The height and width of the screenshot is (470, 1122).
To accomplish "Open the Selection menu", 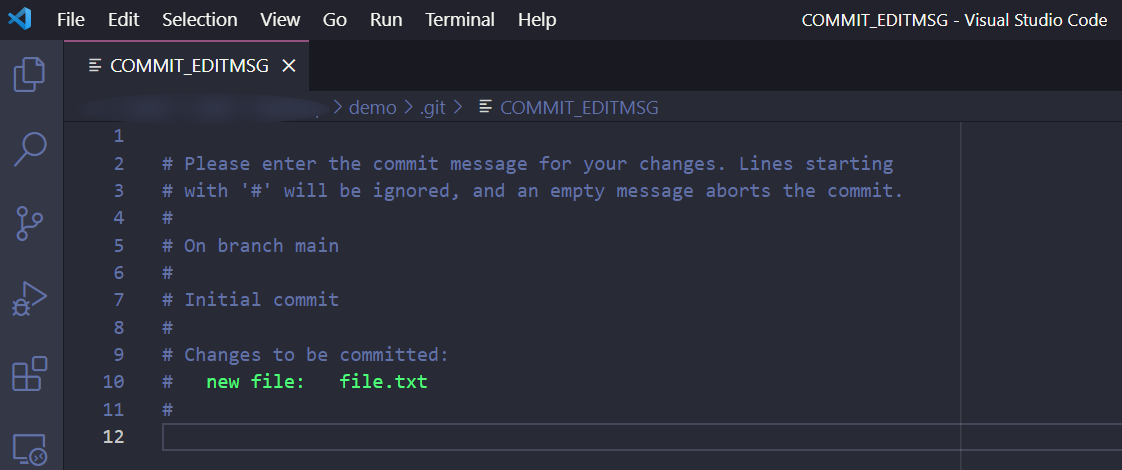I will [200, 20].
